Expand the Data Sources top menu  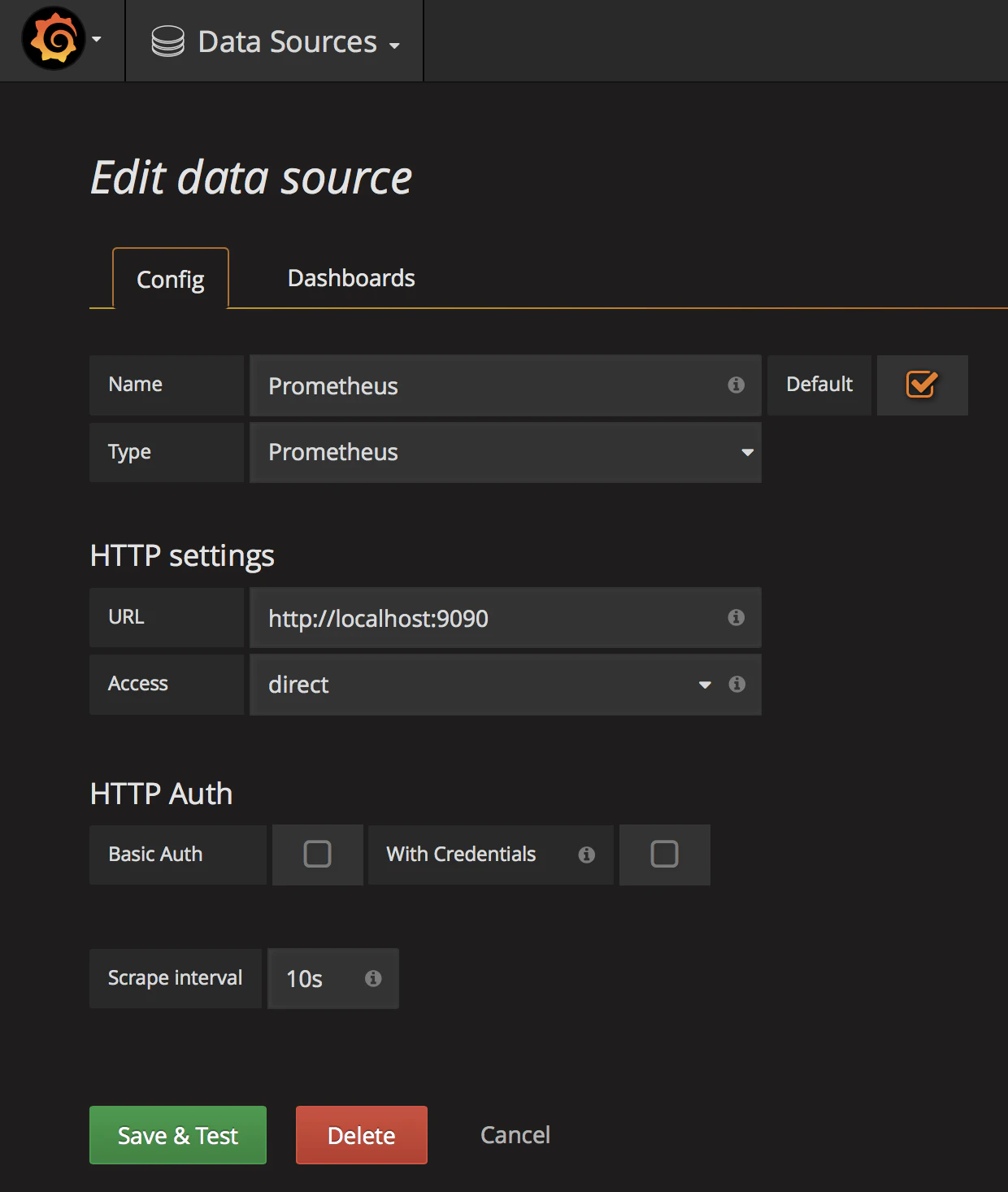(275, 41)
